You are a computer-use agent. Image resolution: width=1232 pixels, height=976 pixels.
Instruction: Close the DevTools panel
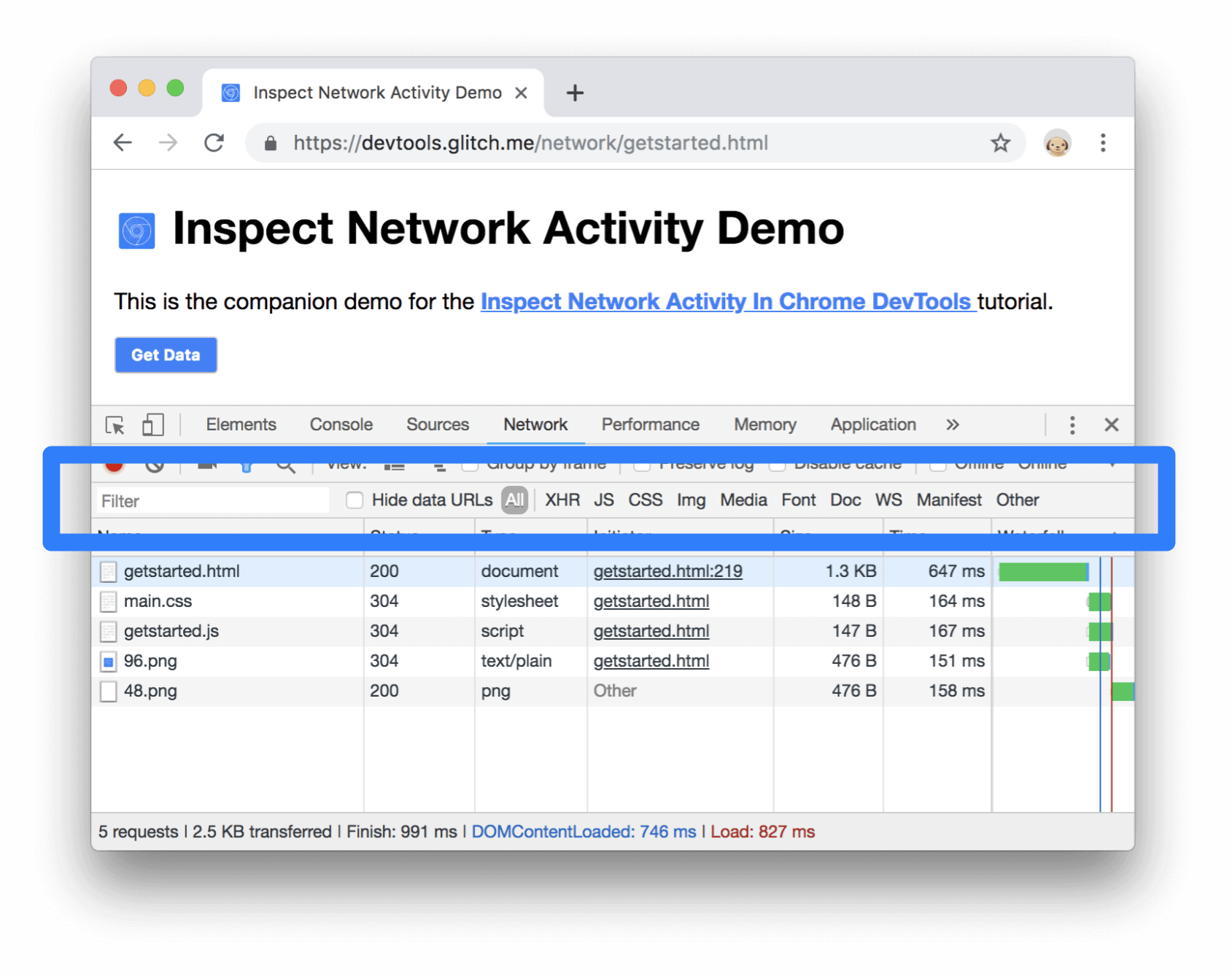1111,425
